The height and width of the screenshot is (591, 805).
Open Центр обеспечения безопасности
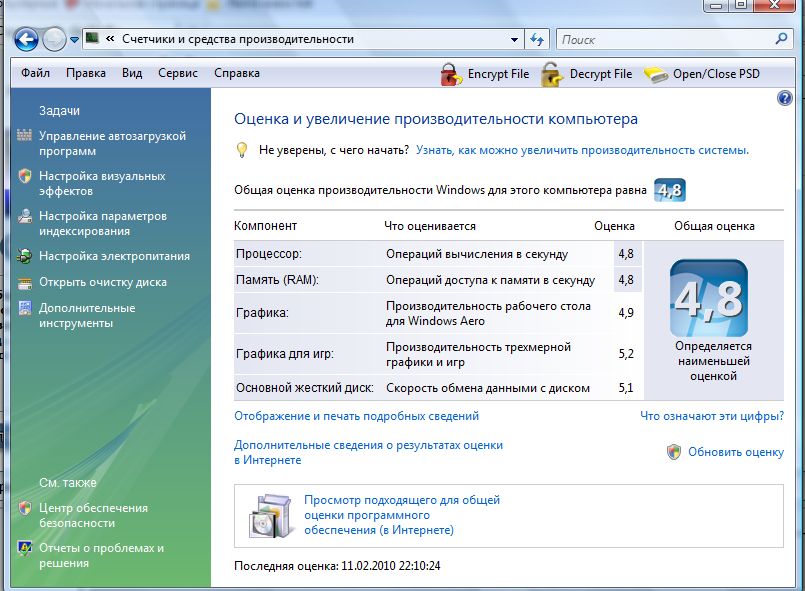tap(93, 515)
